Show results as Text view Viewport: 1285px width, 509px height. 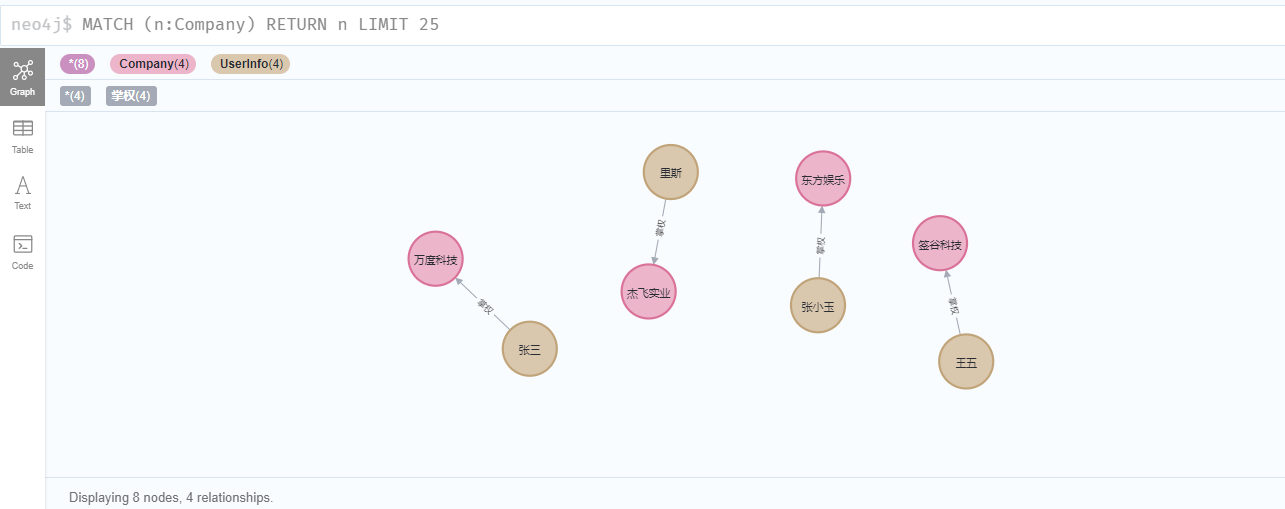pyautogui.click(x=22, y=193)
